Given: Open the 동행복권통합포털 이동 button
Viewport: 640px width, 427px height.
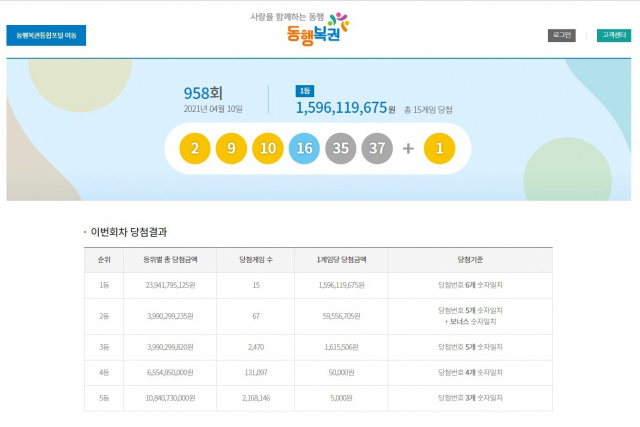Looking at the screenshot, I should click(46, 35).
